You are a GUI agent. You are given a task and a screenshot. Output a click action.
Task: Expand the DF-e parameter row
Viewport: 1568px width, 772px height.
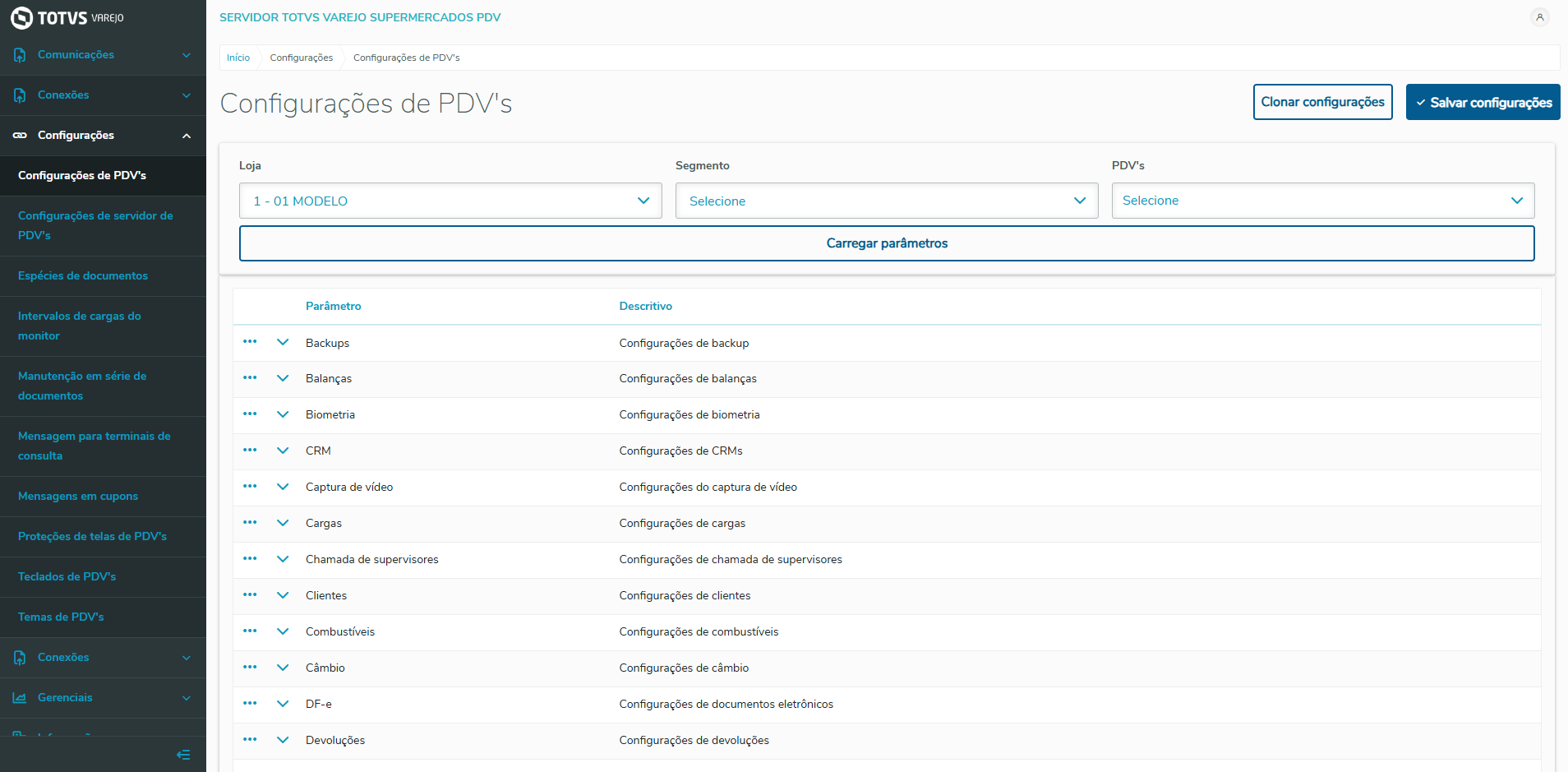coord(283,704)
